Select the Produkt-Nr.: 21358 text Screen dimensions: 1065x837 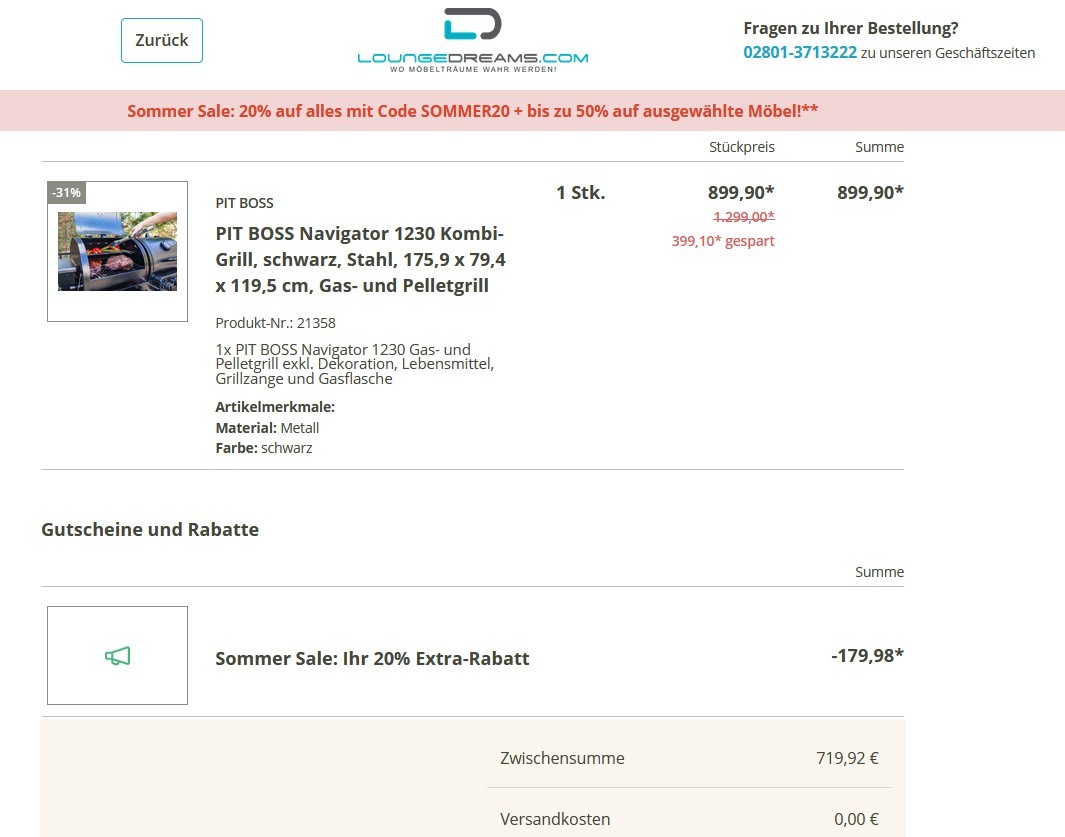(276, 323)
